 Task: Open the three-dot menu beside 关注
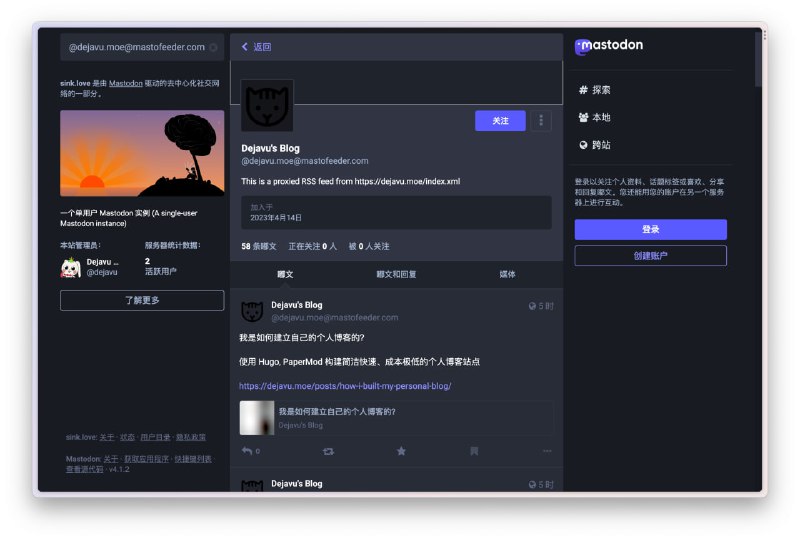541,121
